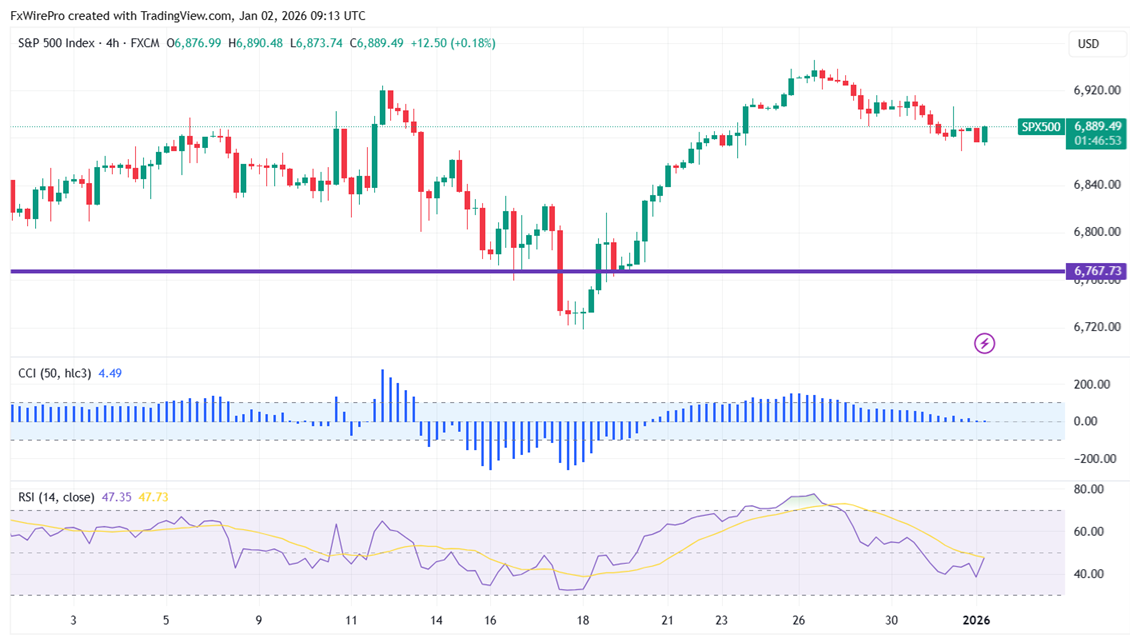Click the FxWirePro TradingView attribution text

[187, 16]
